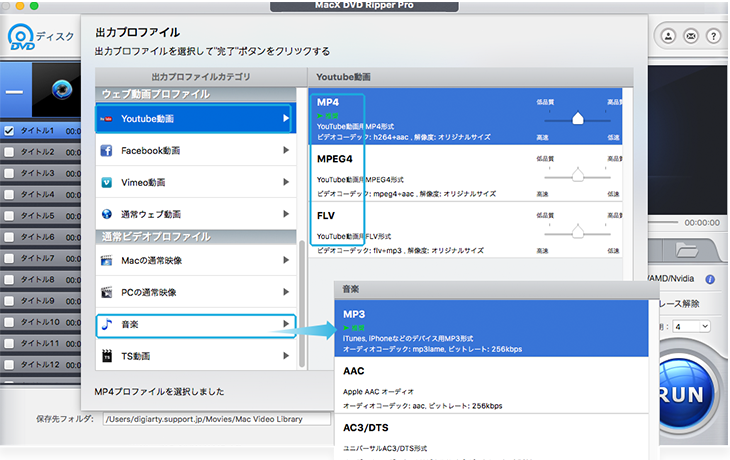Expand the TS動画 category arrow
The image size is (730, 460).
pyautogui.click(x=287, y=356)
